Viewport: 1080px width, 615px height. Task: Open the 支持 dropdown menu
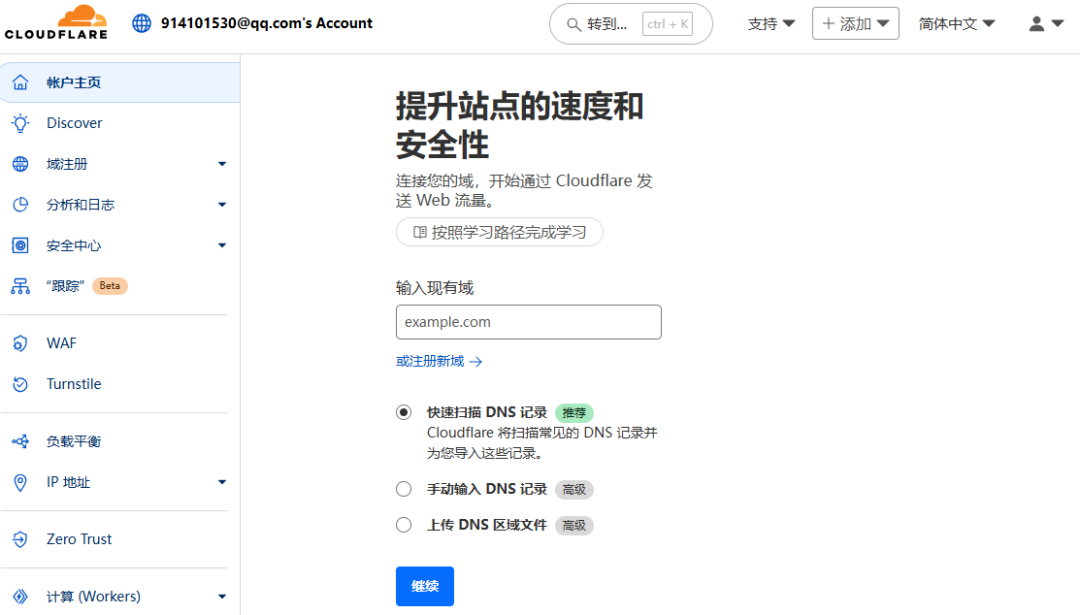point(771,24)
